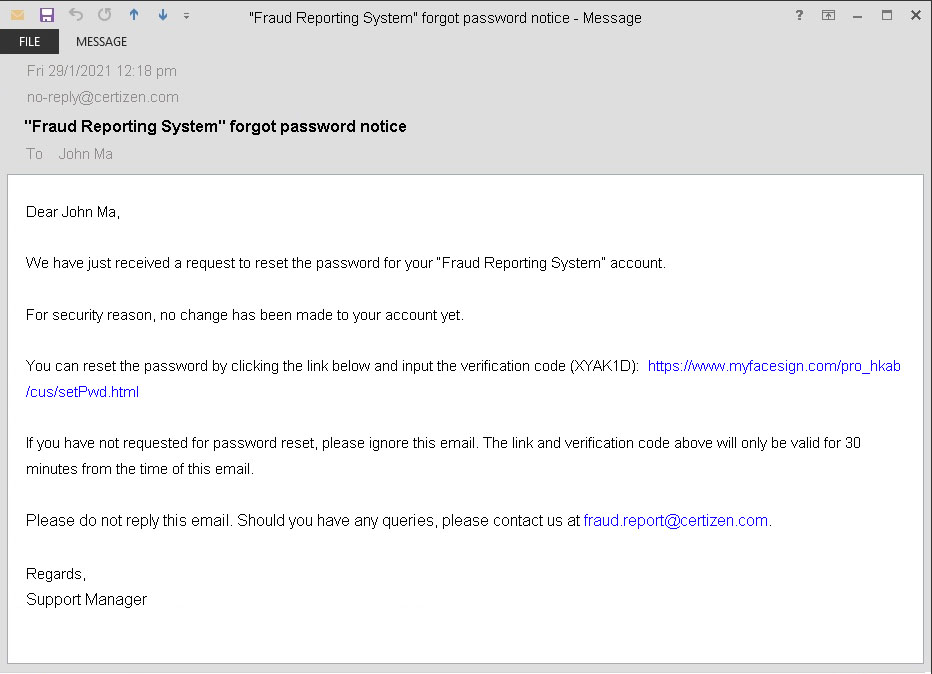Click the envelope mail icon in title bar

coord(17,15)
